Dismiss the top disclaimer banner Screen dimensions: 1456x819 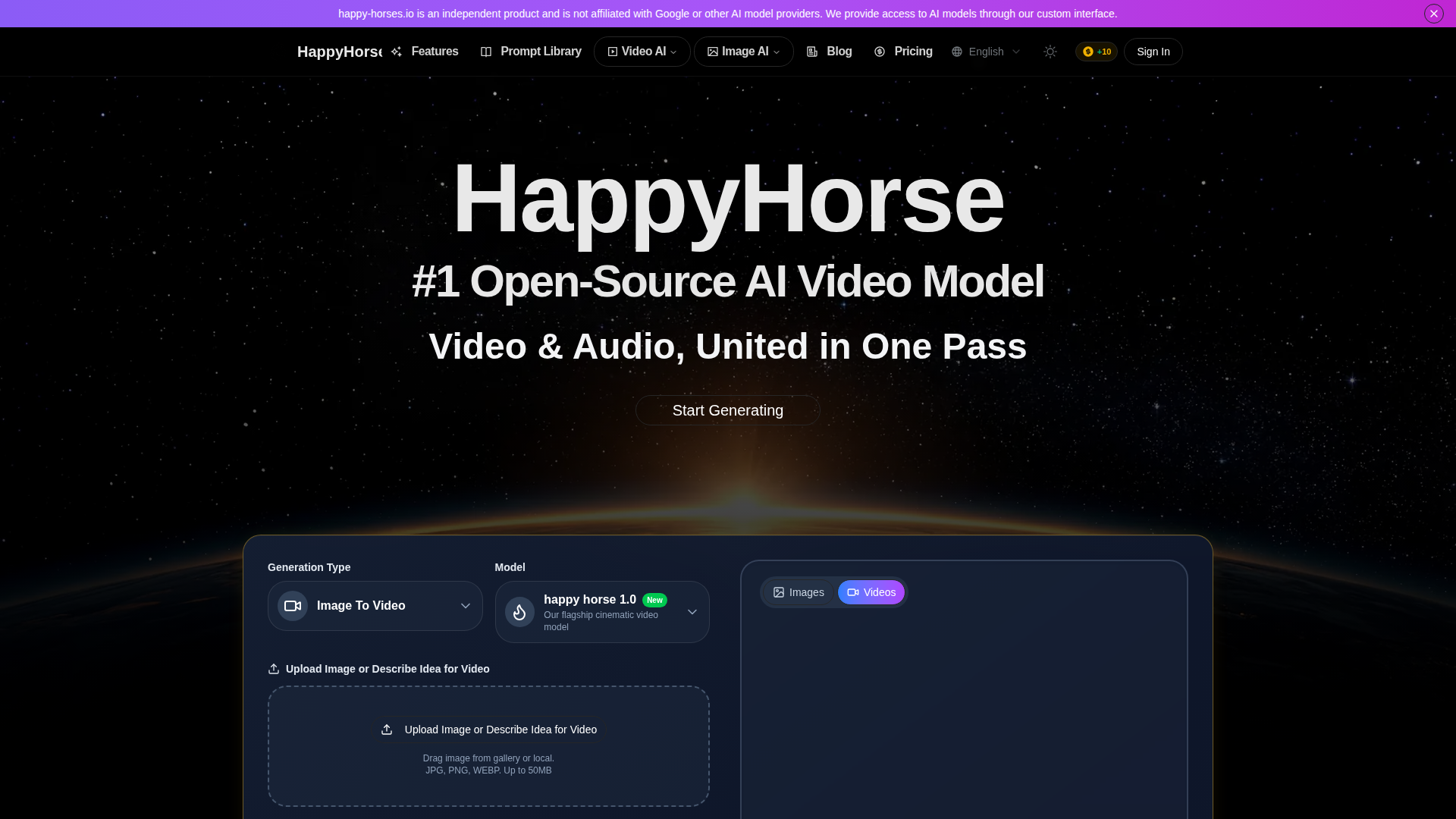point(1433,14)
